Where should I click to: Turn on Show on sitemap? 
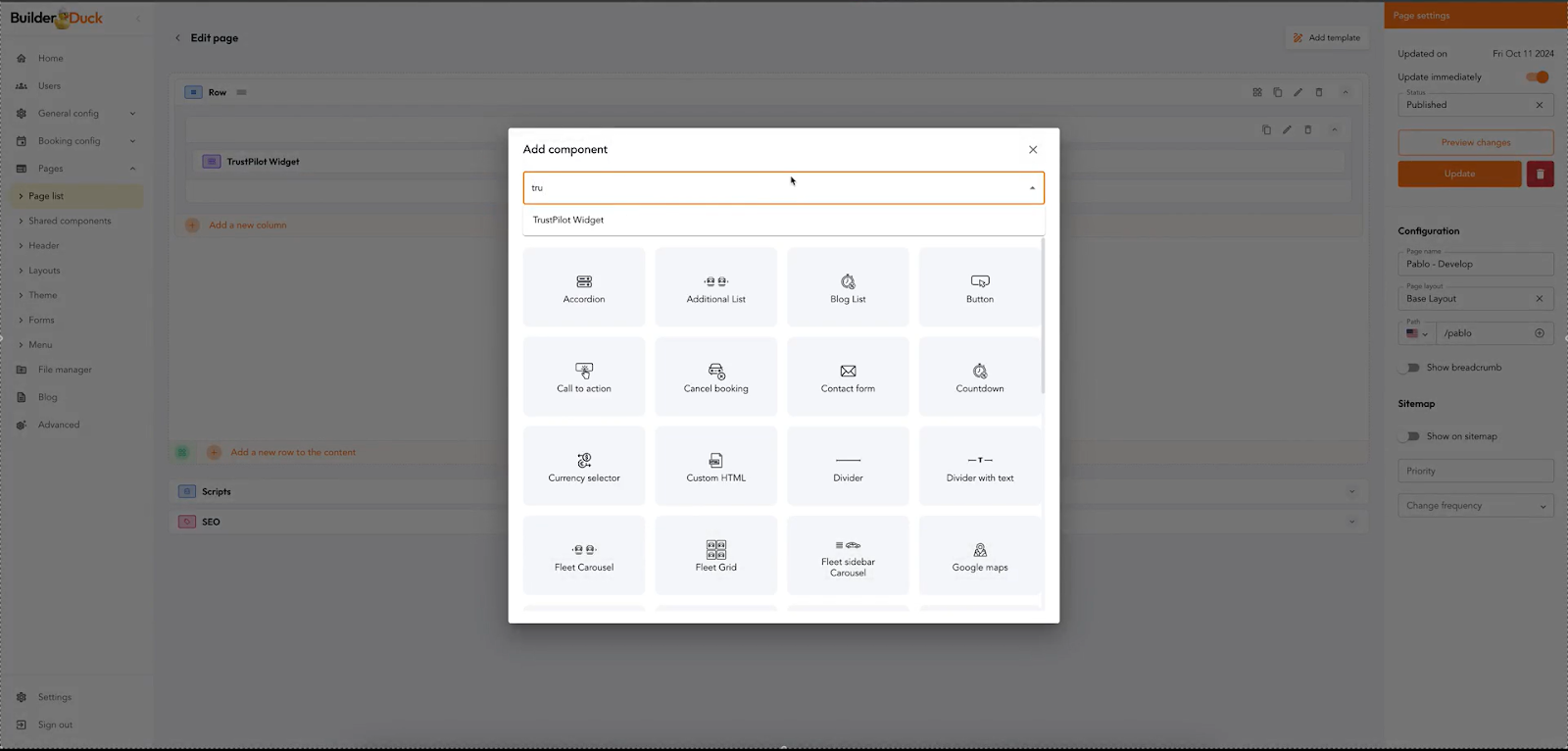[1411, 436]
